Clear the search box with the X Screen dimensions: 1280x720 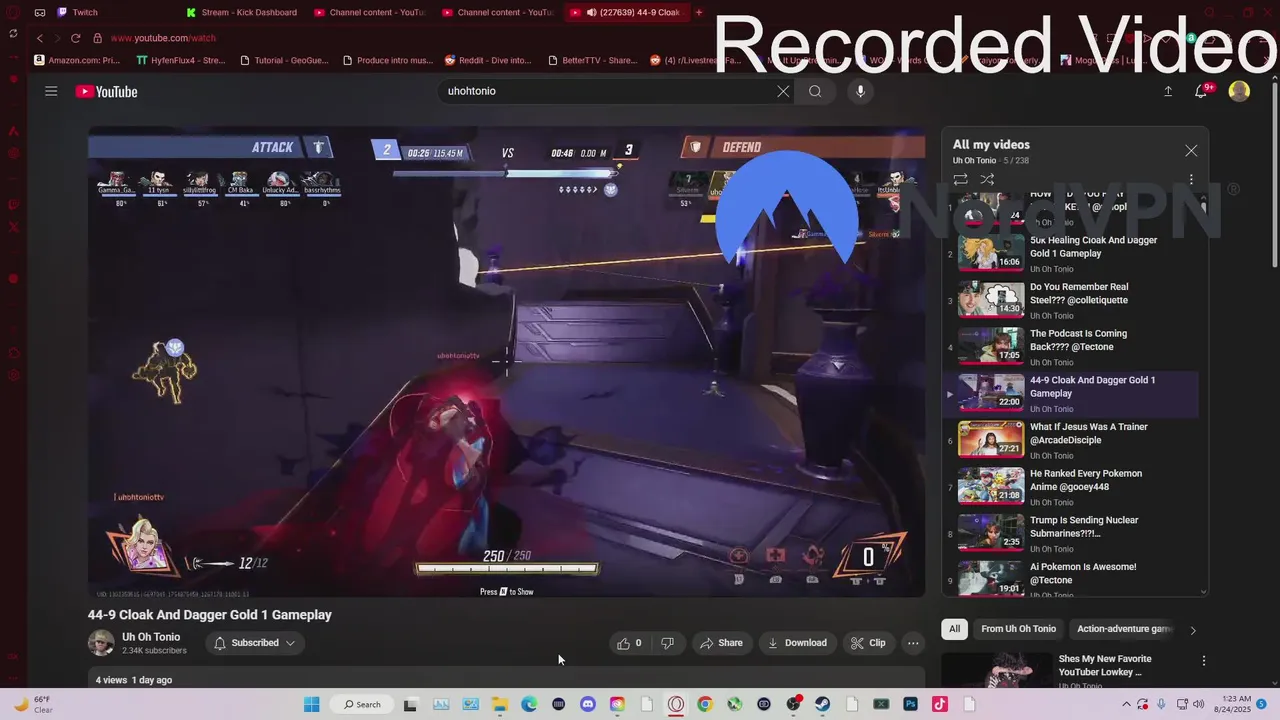[x=783, y=91]
